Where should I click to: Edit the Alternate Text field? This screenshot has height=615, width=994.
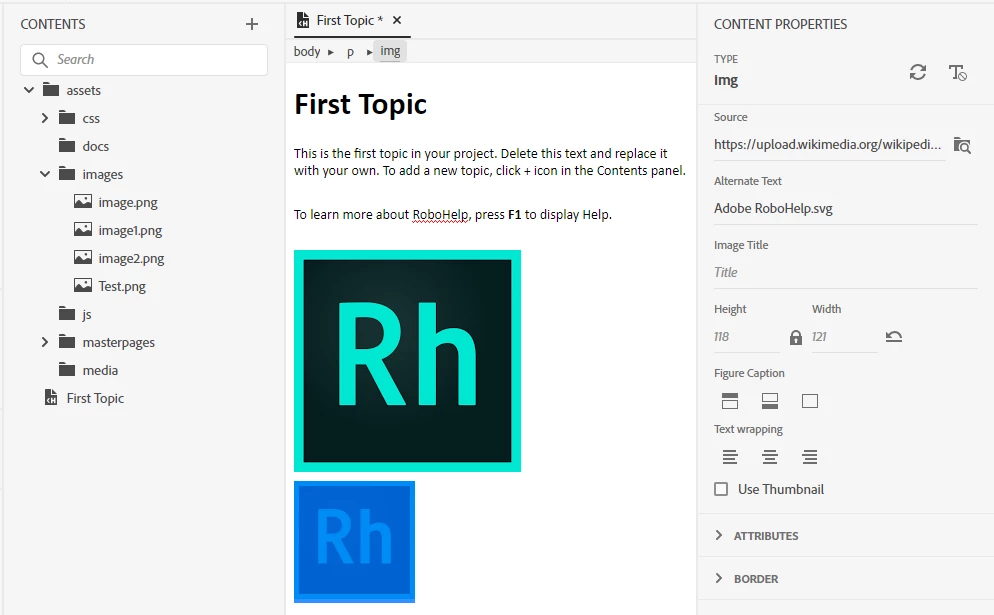tap(846, 209)
